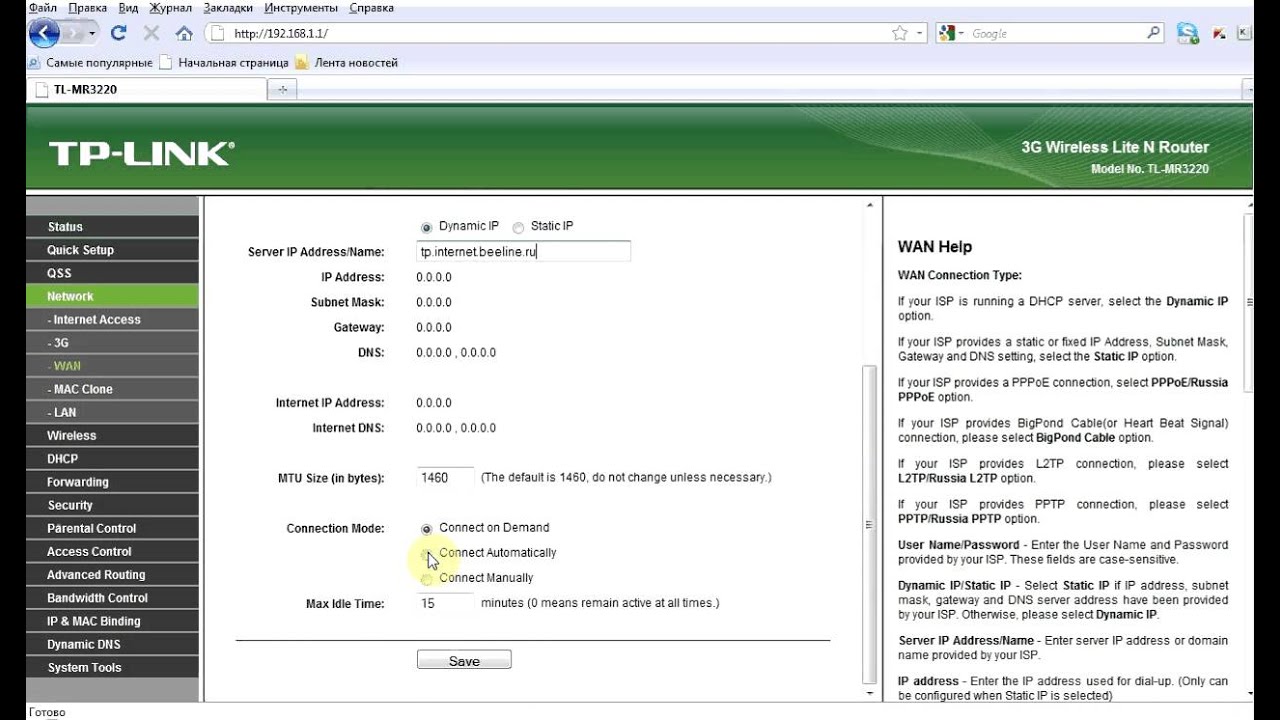This screenshot has height=720, width=1280.
Task: Bookmark this page with the star icon
Action: [x=899, y=33]
